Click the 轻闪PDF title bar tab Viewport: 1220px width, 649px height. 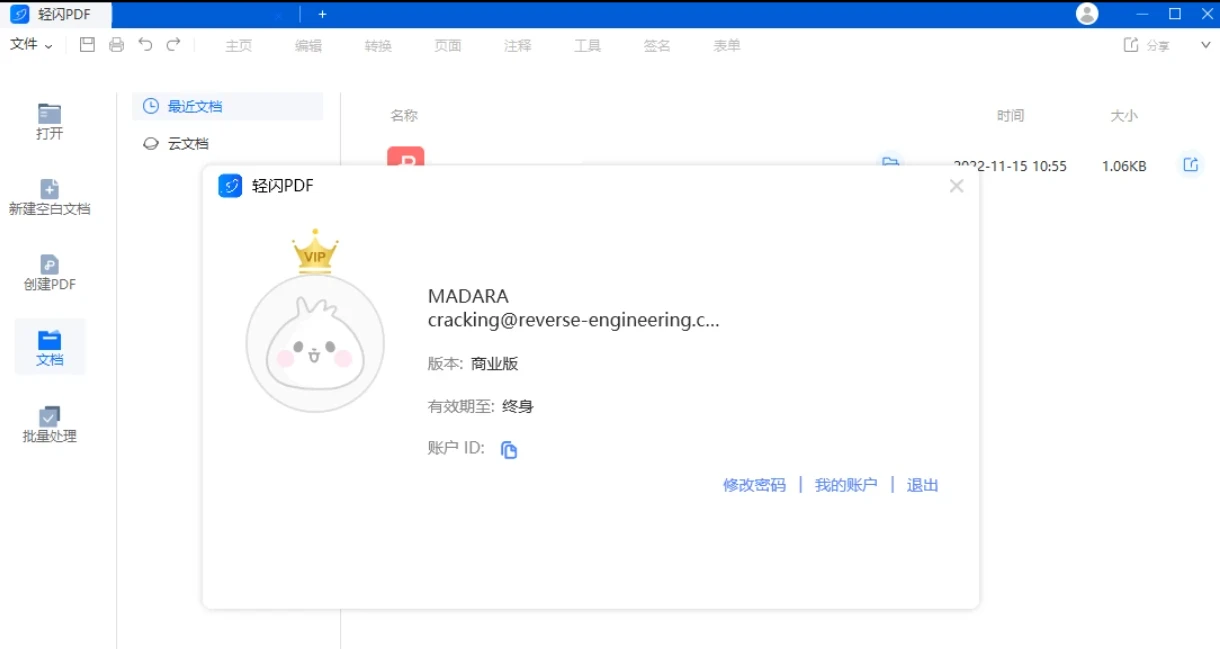(56, 14)
